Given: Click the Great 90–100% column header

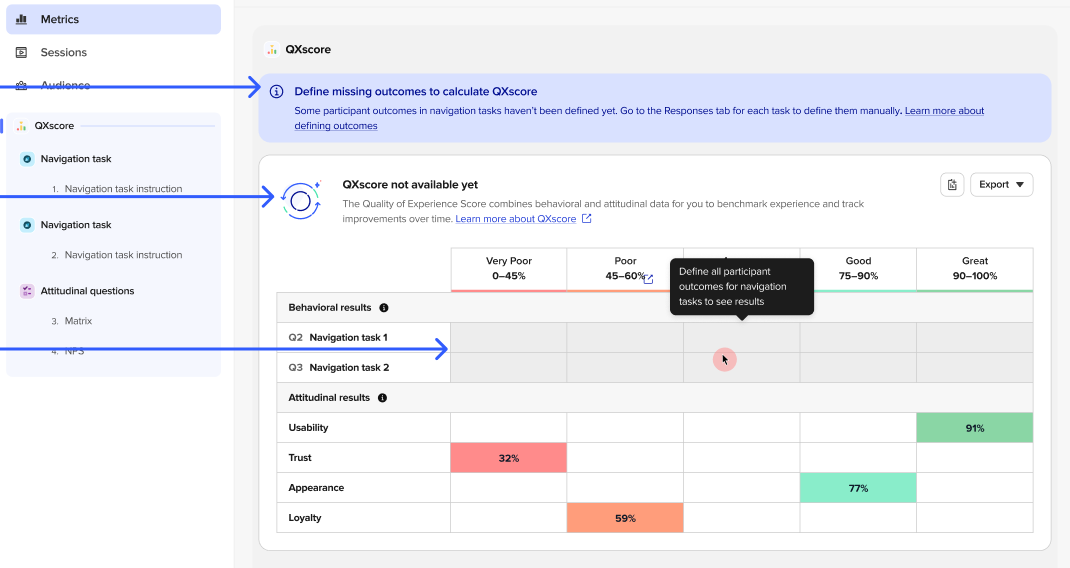Looking at the screenshot, I should pos(974,268).
